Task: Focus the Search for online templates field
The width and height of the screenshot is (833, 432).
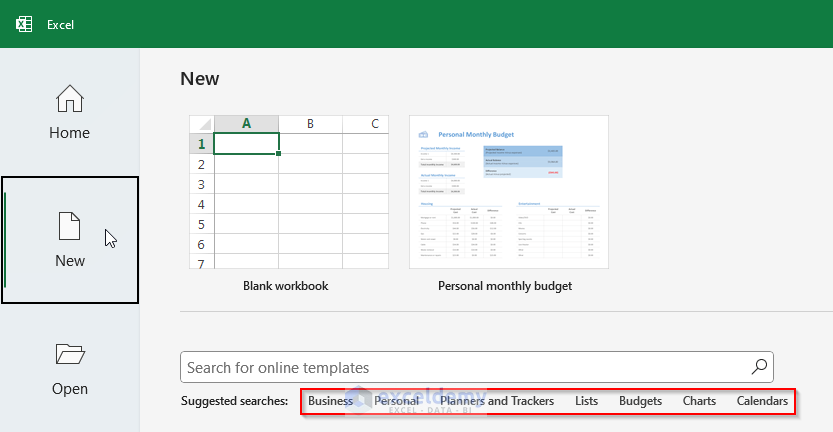Action: pos(477,367)
